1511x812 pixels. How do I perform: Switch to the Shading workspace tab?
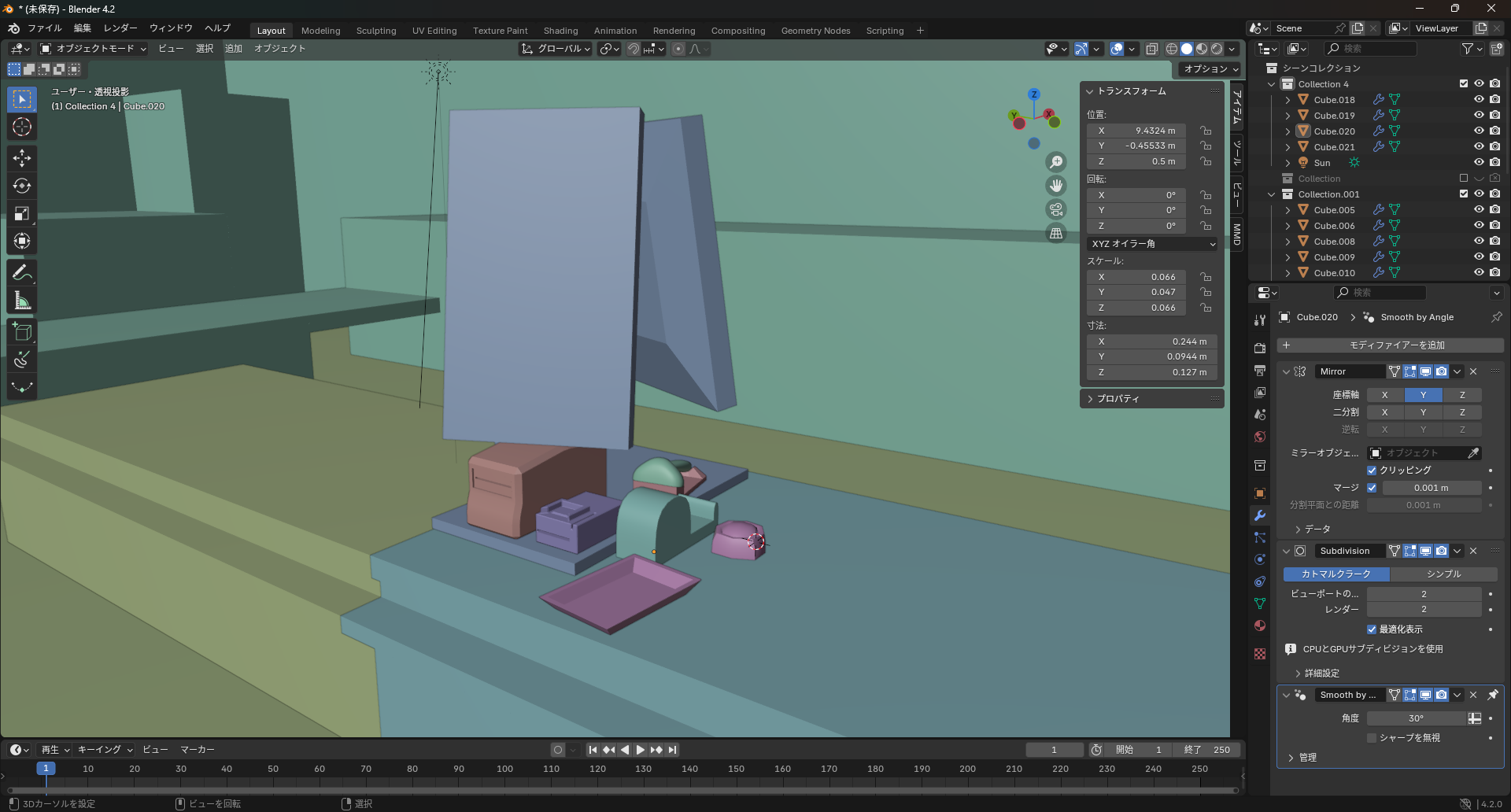[560, 31]
